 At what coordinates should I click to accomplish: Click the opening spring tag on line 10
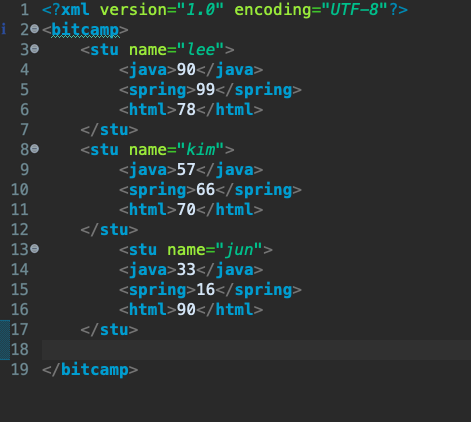pos(157,190)
